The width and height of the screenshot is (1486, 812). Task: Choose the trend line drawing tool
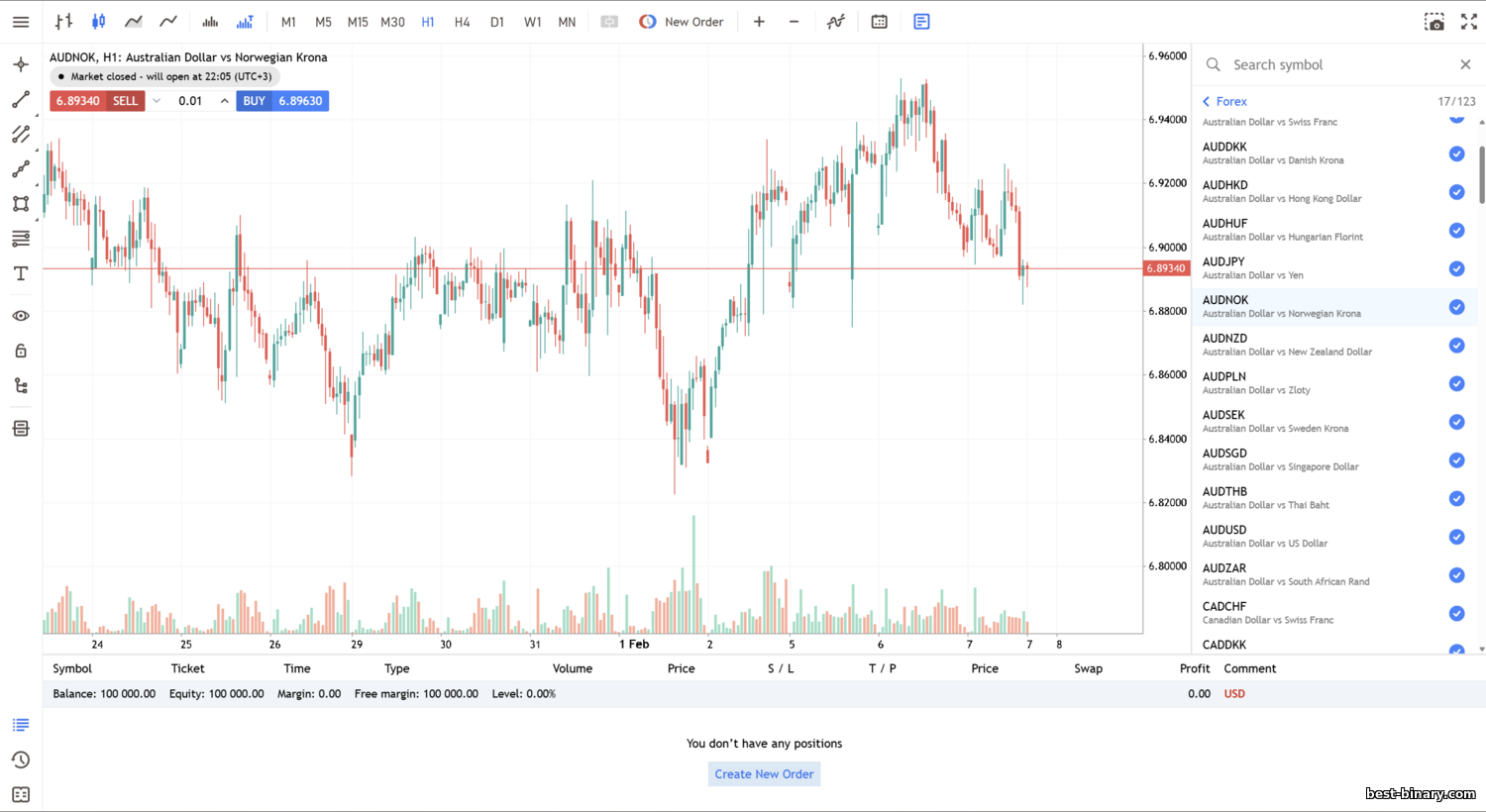pyautogui.click(x=21, y=100)
